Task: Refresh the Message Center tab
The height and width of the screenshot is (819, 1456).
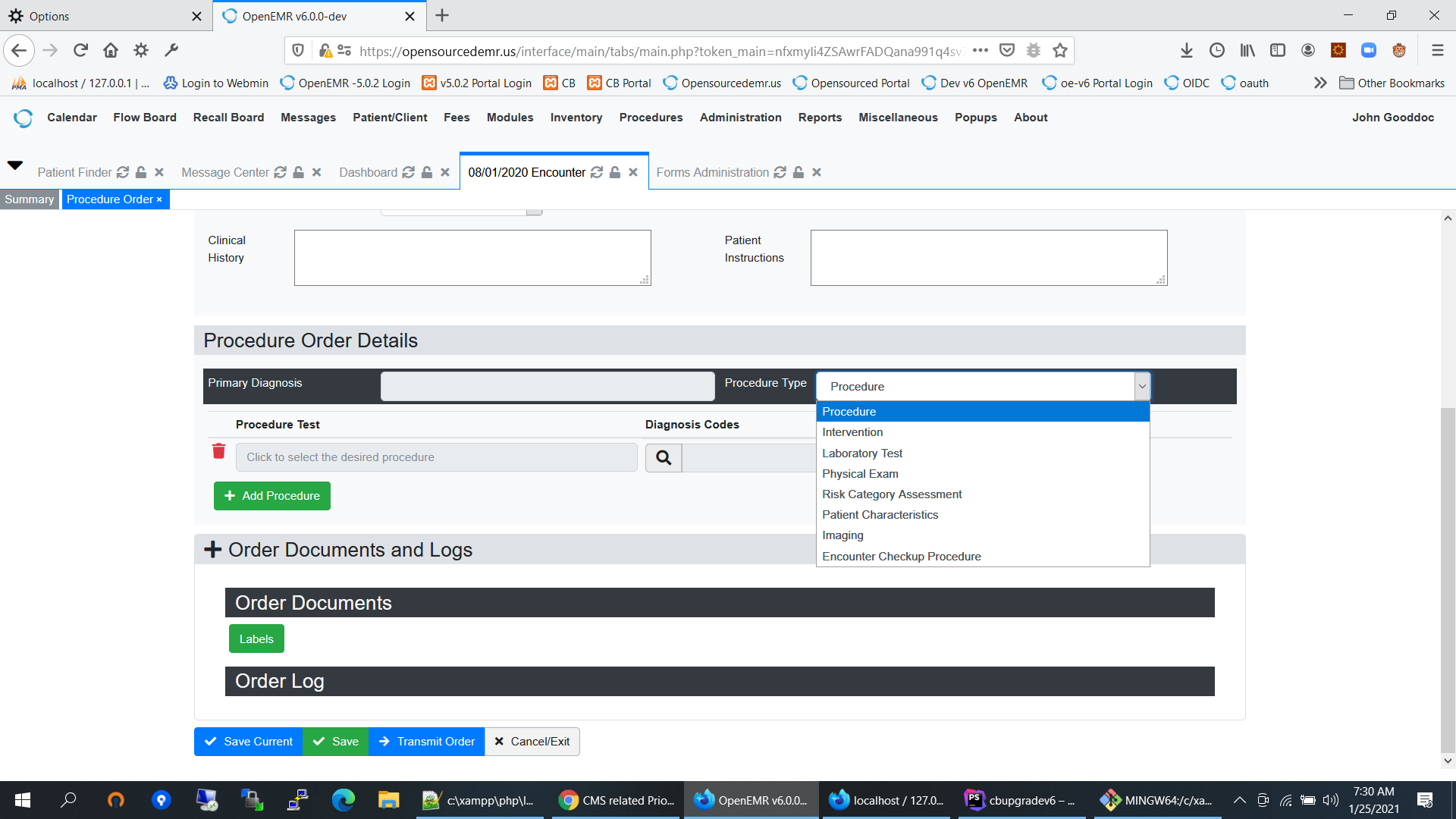Action: click(x=281, y=172)
